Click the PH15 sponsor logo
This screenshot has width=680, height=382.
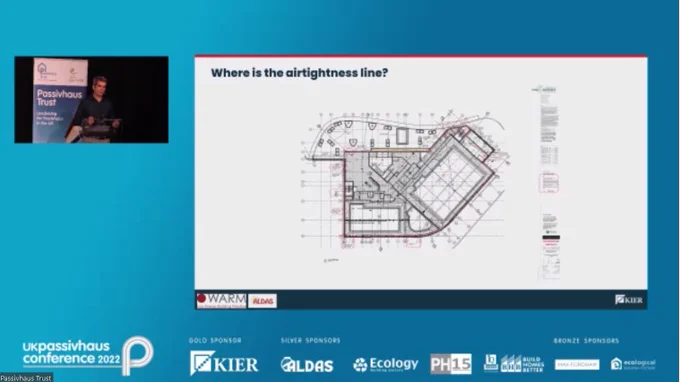pyautogui.click(x=451, y=364)
